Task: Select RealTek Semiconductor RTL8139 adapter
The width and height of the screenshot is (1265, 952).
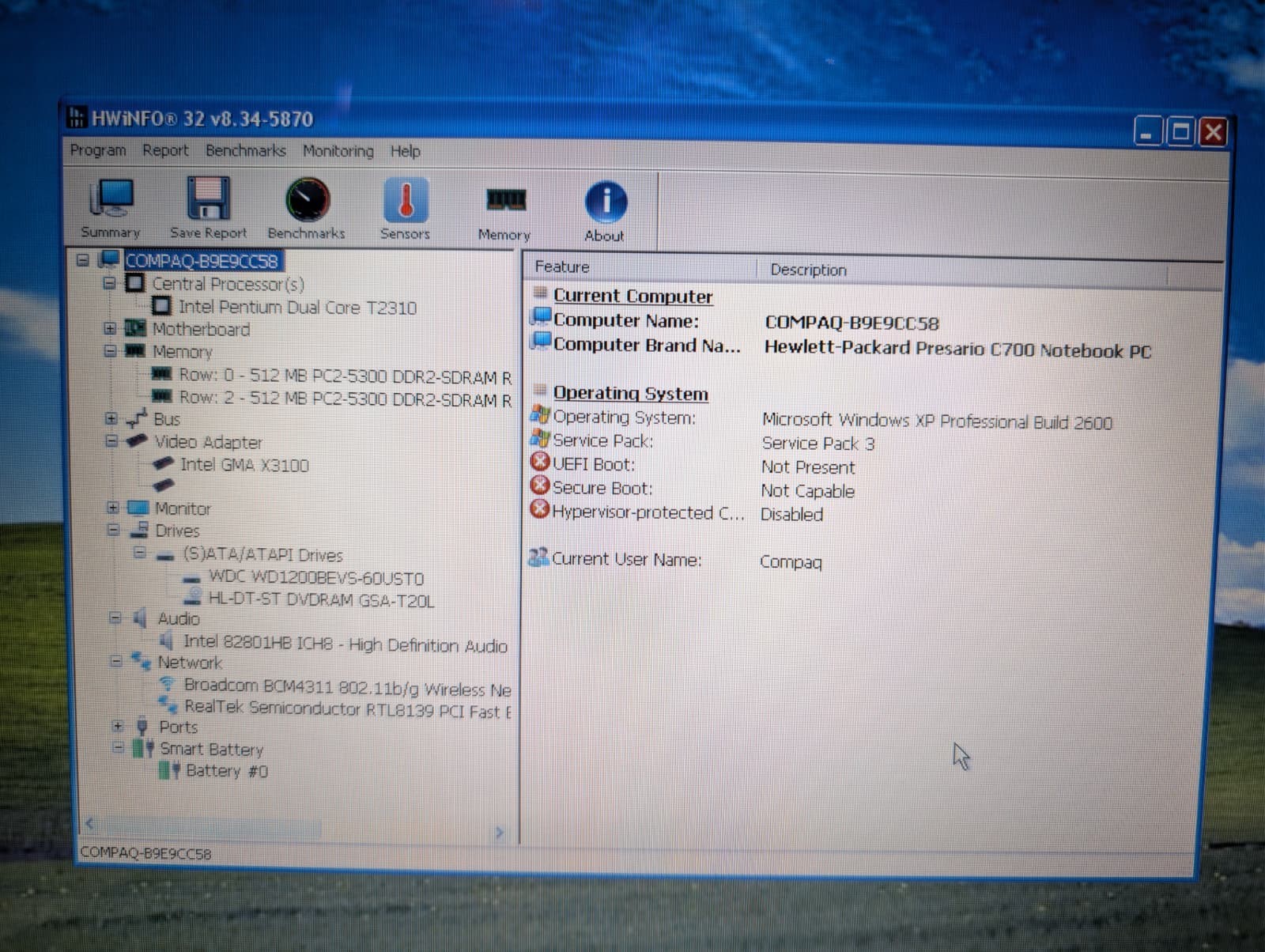Action: pyautogui.click(x=347, y=709)
